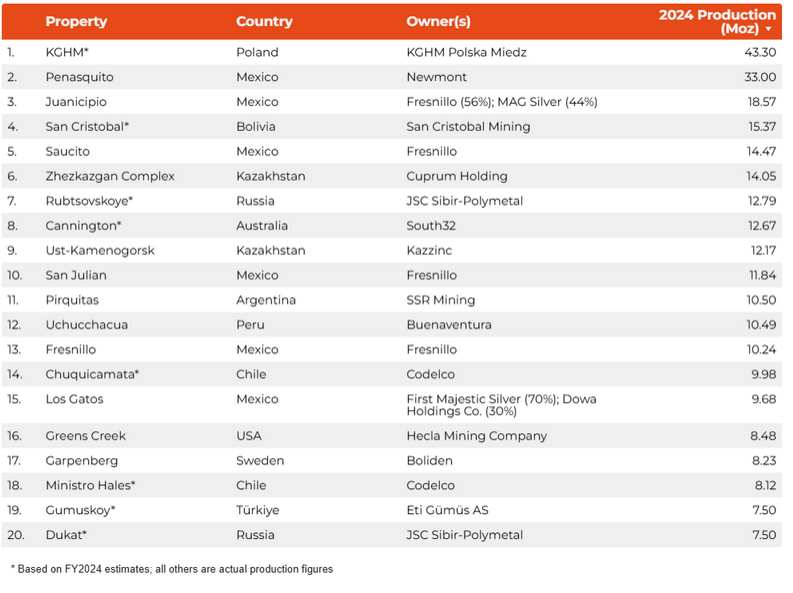Screen dimensions: 793x593
Task: Click the Country column header
Action: [x=265, y=21]
